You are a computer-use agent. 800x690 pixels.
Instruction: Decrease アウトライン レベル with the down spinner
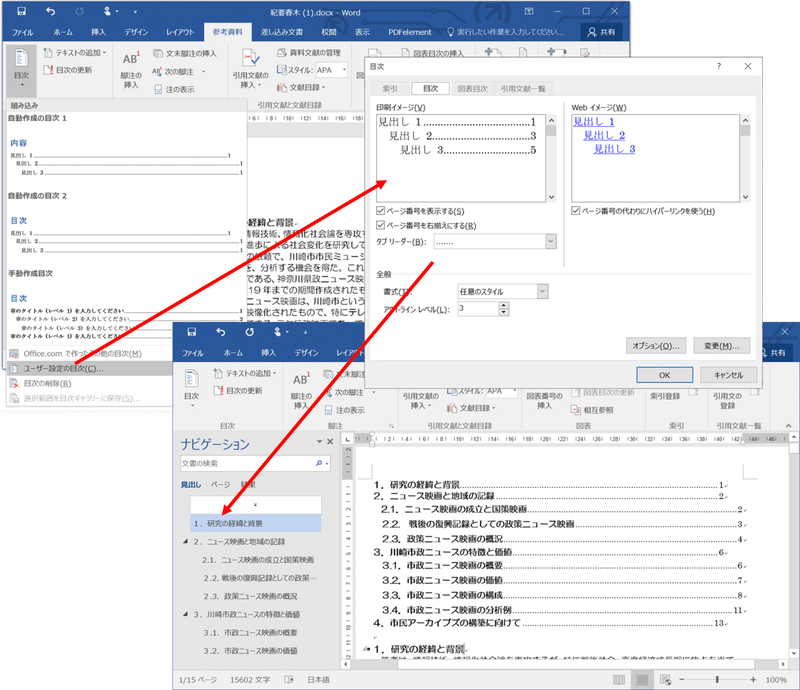tap(504, 312)
